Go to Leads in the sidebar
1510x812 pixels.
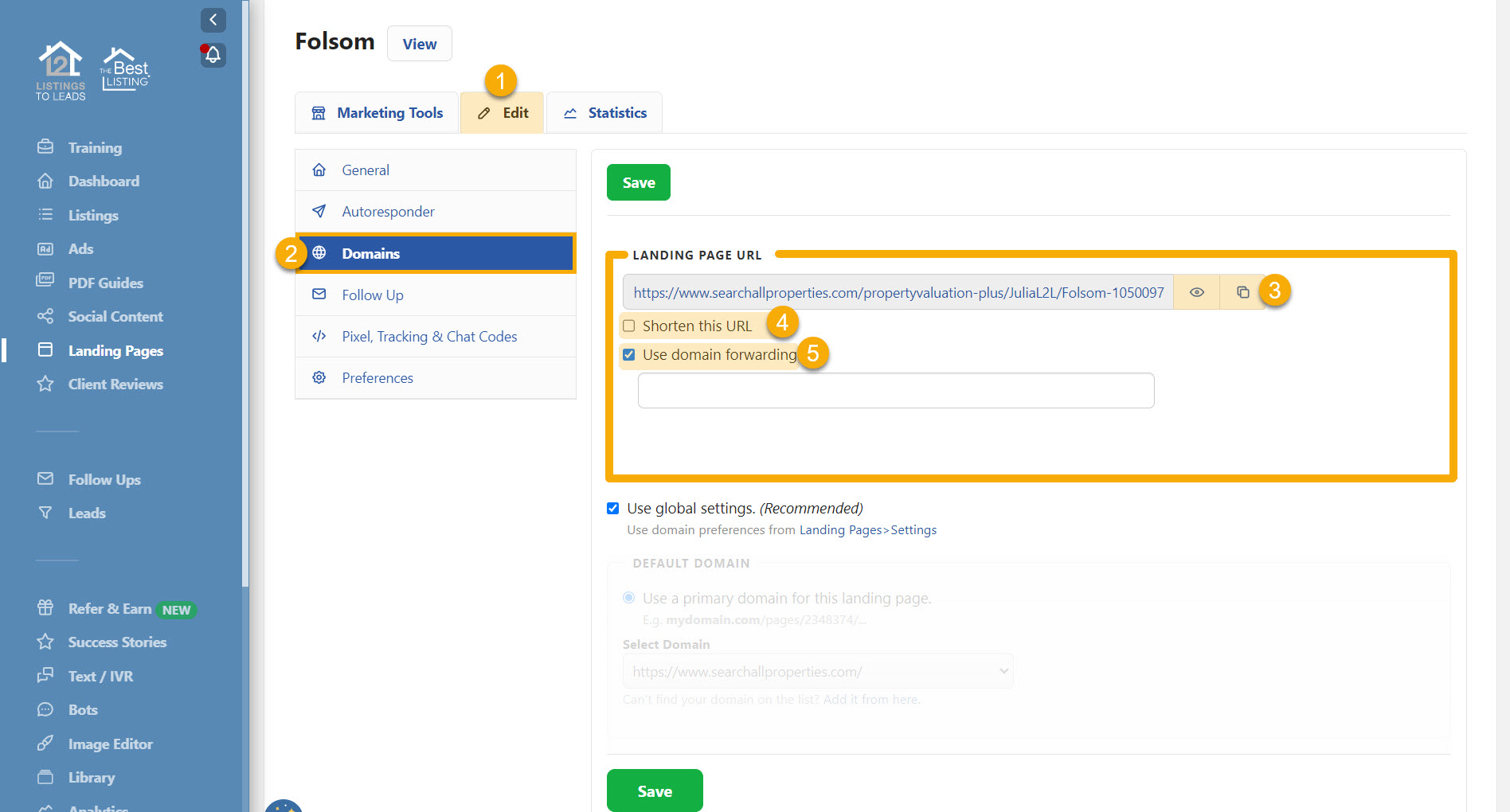click(x=87, y=513)
